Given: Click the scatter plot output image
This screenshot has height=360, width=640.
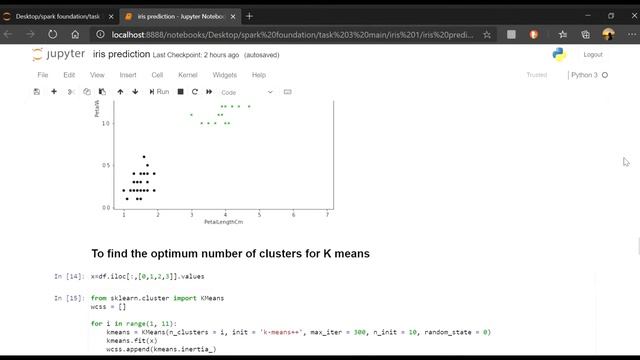Looking at the screenshot, I should pyautogui.click(x=214, y=162).
